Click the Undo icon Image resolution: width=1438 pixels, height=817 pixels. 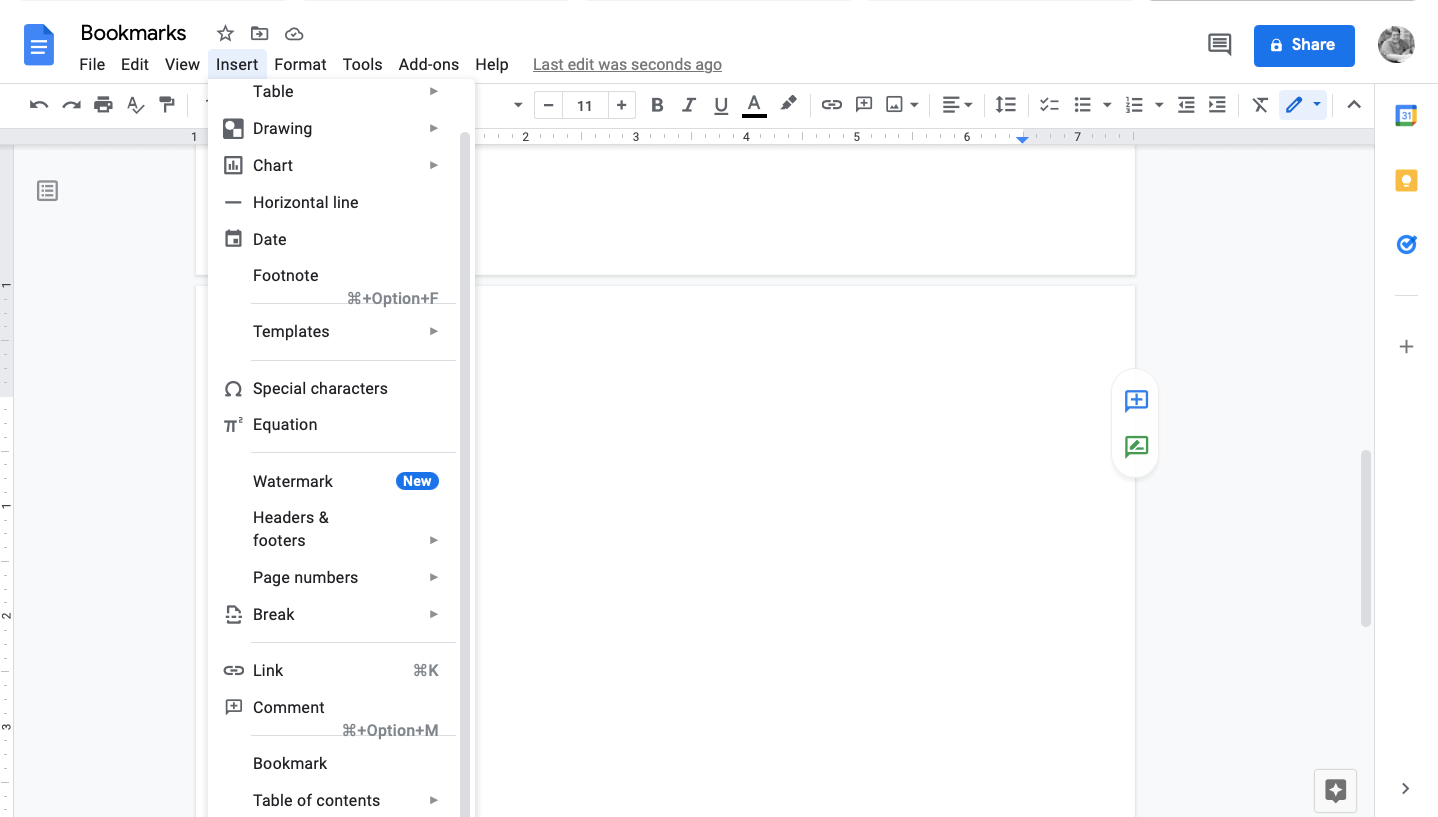pos(38,105)
